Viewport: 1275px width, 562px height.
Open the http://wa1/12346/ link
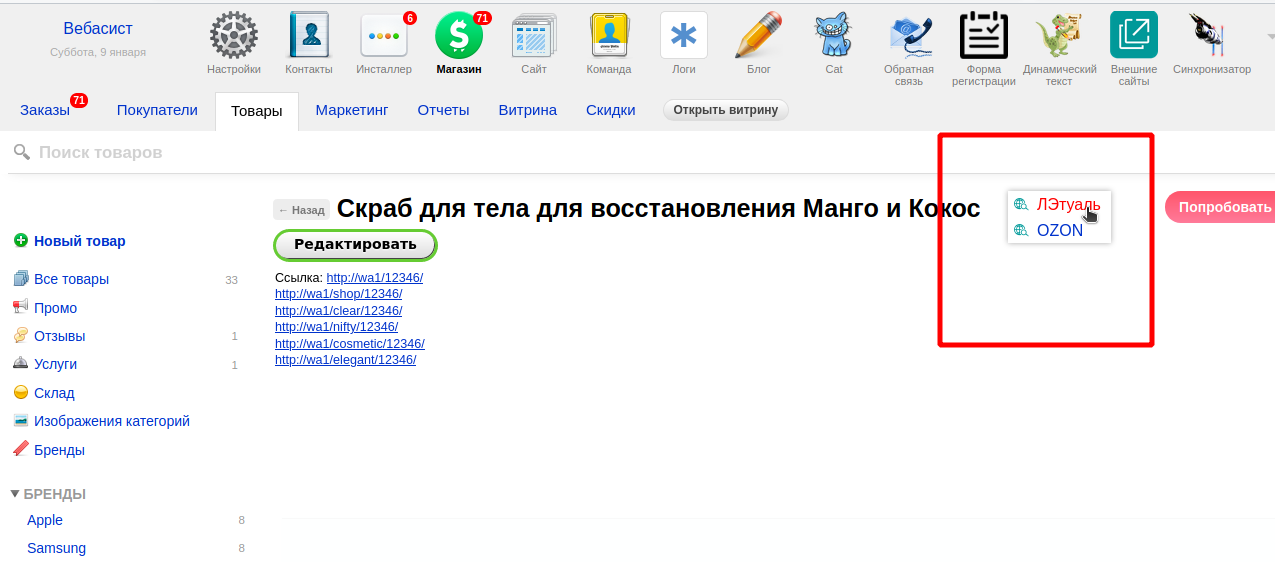tap(374, 278)
